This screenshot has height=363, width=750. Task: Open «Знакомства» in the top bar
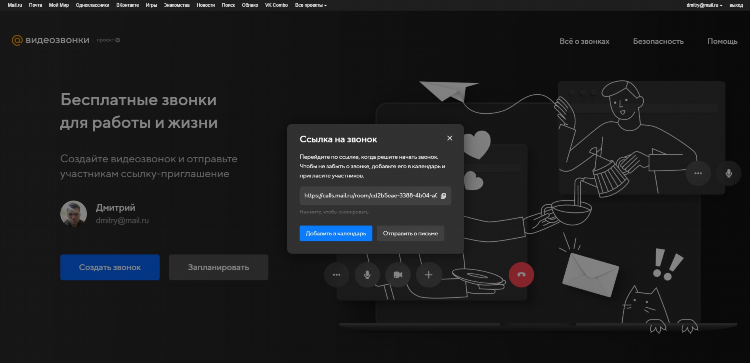176,5
